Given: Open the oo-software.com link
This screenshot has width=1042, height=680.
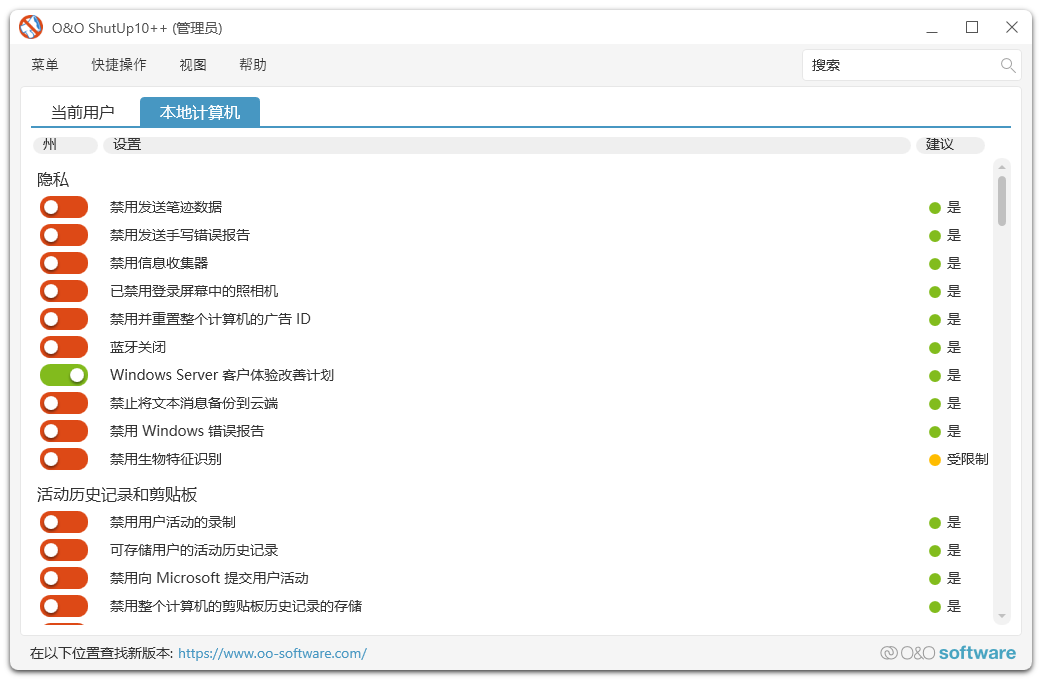Looking at the screenshot, I should point(272,654).
